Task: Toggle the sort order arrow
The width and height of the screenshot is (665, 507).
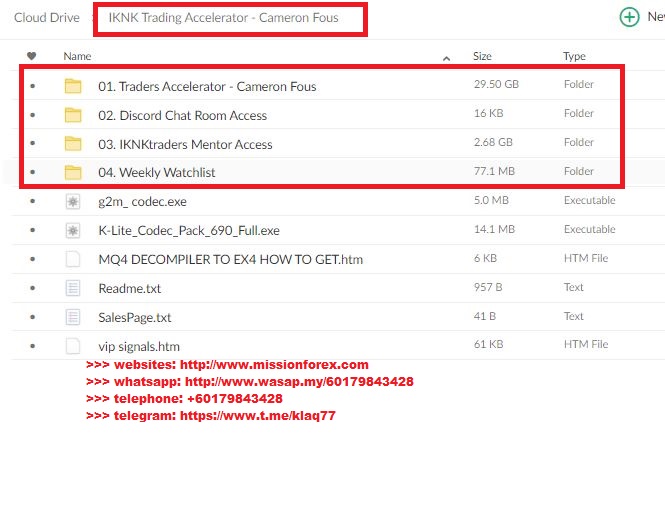Action: pos(446,59)
